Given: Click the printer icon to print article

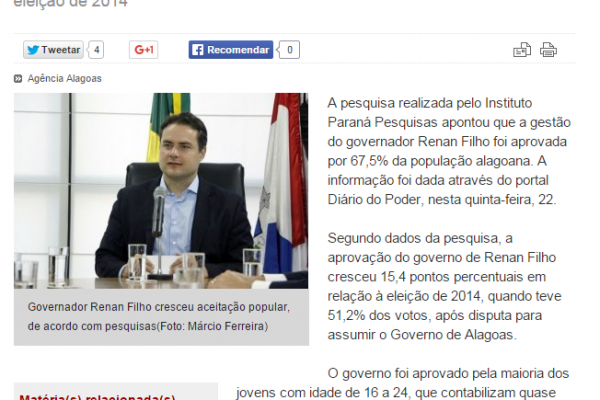Looking at the screenshot, I should pos(548,50).
